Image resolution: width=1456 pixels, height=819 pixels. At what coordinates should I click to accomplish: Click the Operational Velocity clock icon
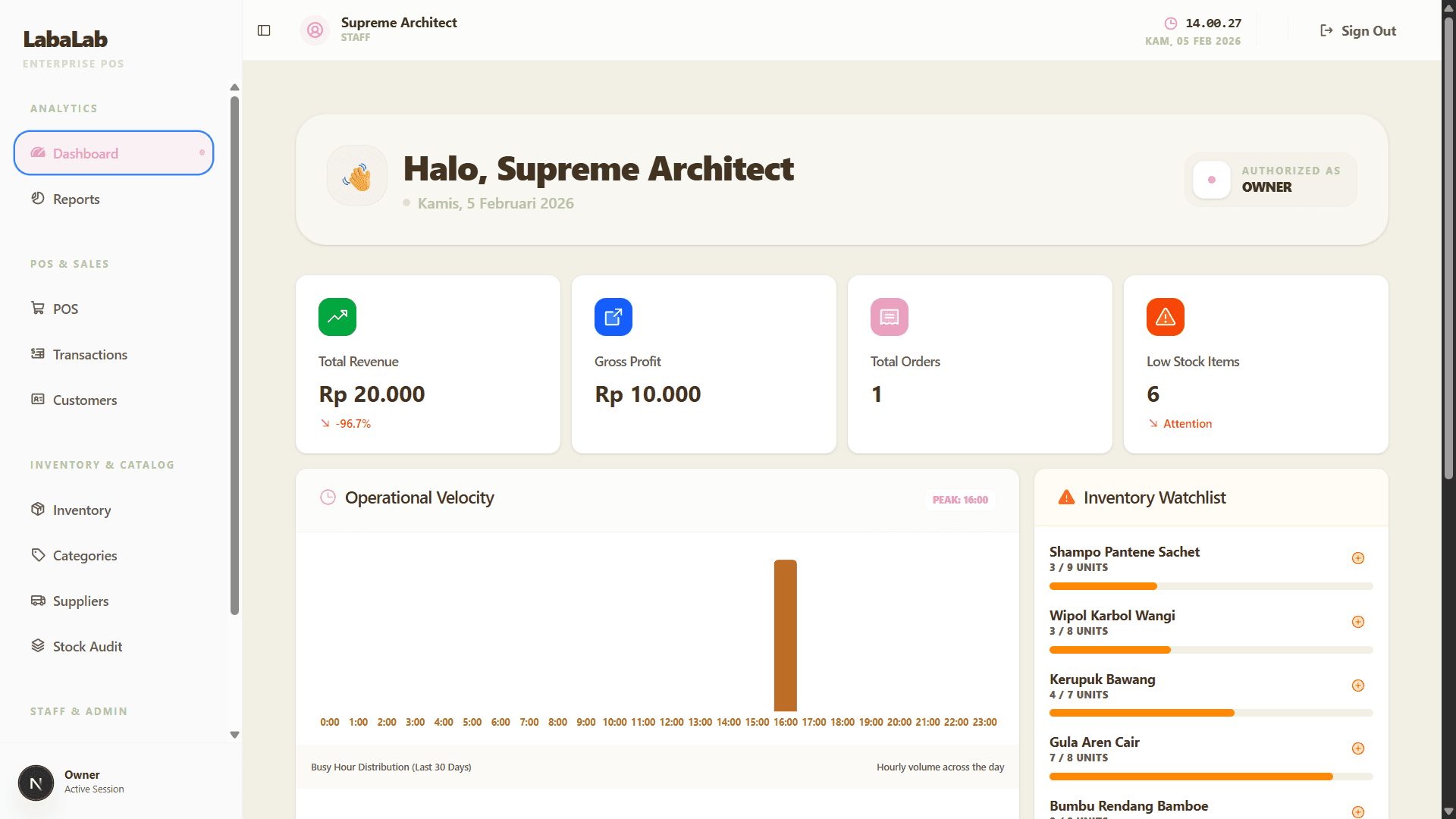tap(328, 497)
